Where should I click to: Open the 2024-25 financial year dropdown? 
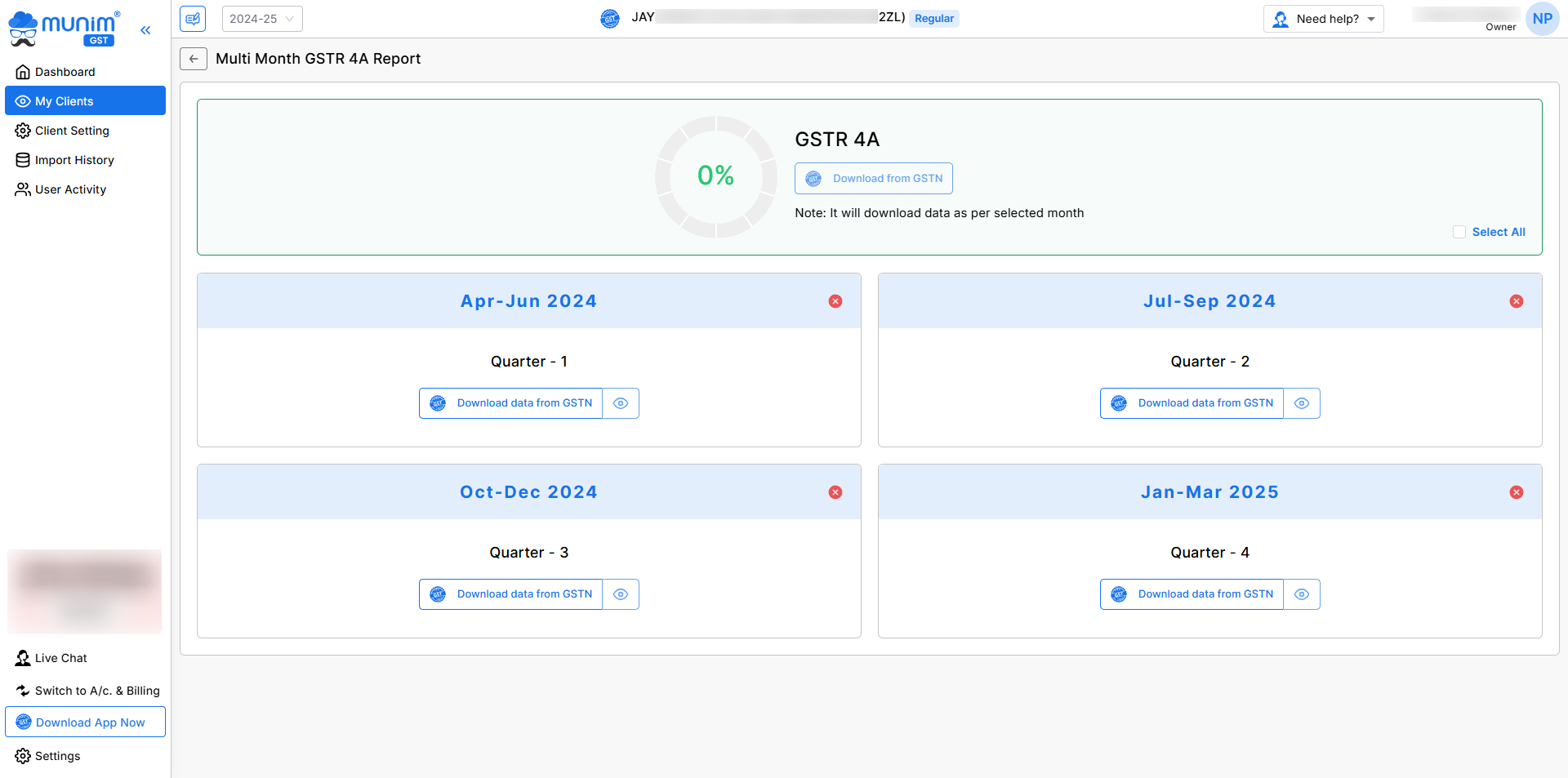click(261, 19)
